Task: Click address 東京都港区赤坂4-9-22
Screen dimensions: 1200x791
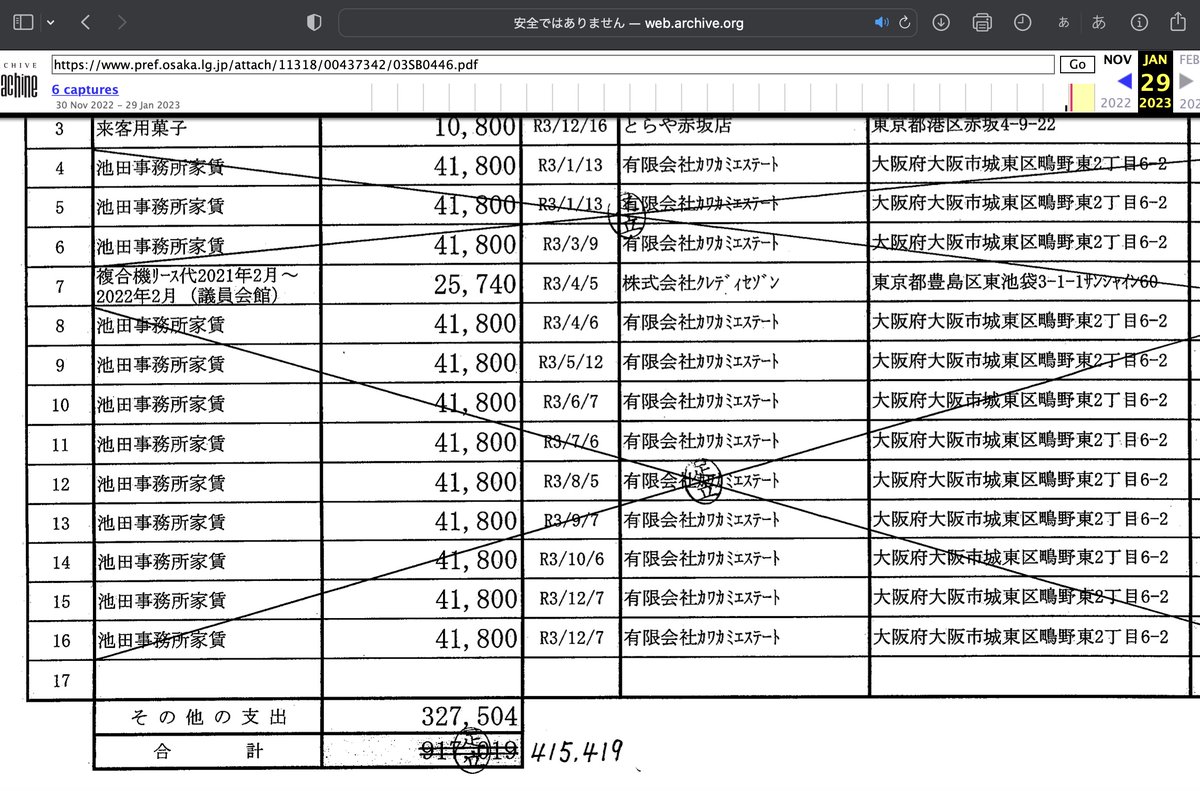Action: pos(963,127)
